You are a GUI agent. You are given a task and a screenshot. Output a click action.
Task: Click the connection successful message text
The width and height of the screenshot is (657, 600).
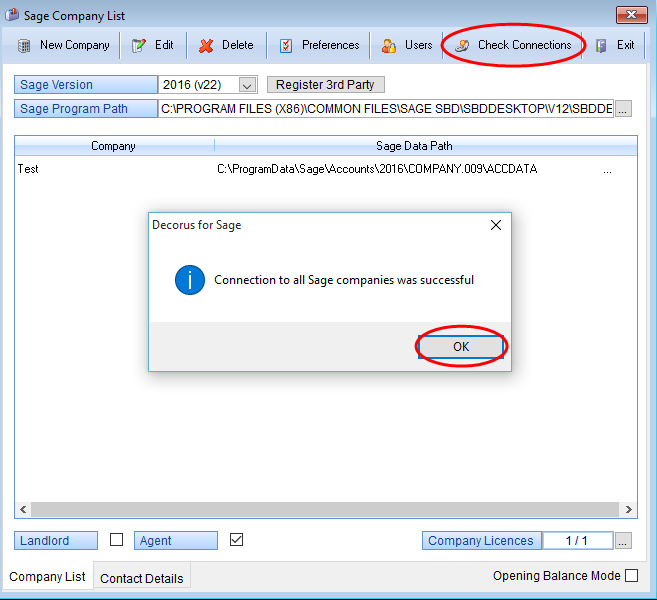click(x=344, y=280)
